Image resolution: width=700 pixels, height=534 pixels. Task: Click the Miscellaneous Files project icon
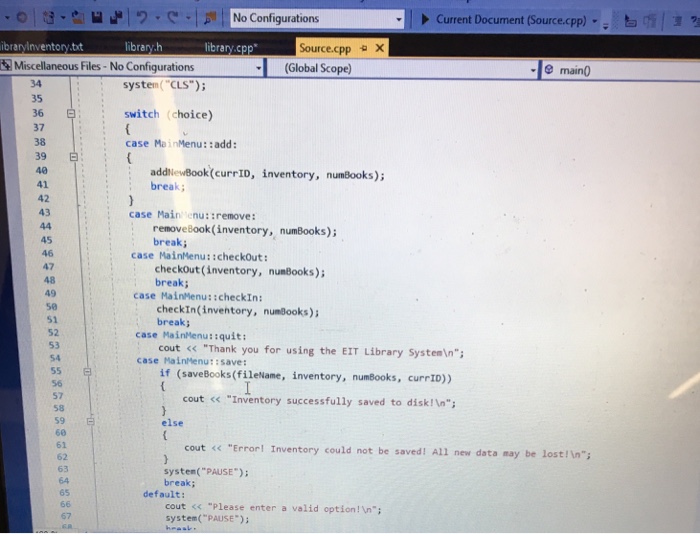pyautogui.click(x=6, y=66)
